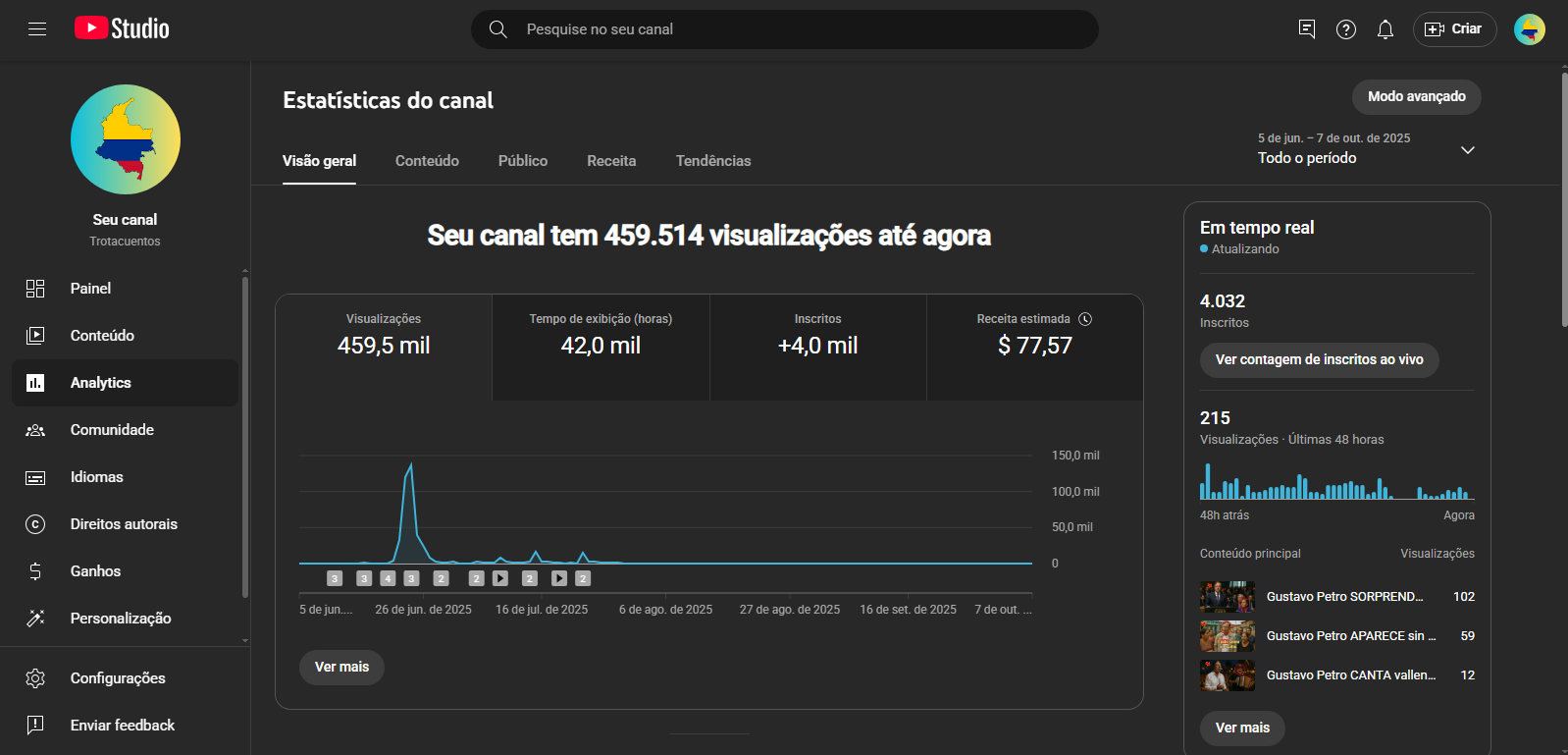Click the Idiomas subtitles icon
This screenshot has width=1568, height=755.
point(35,477)
